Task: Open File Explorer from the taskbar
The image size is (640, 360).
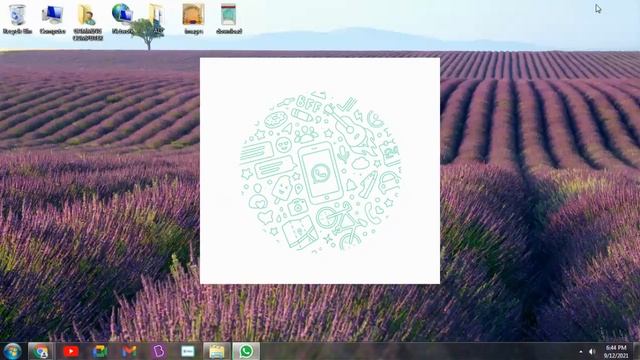Action: tap(217, 351)
